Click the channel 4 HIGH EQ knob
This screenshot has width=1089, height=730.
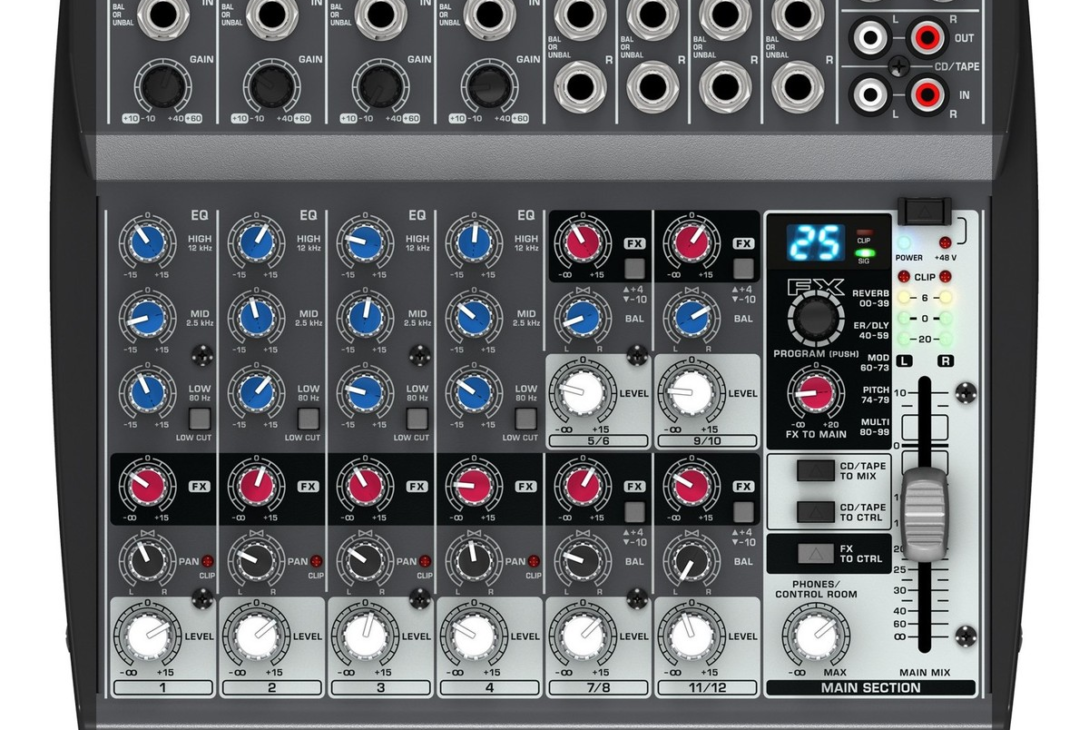474,243
